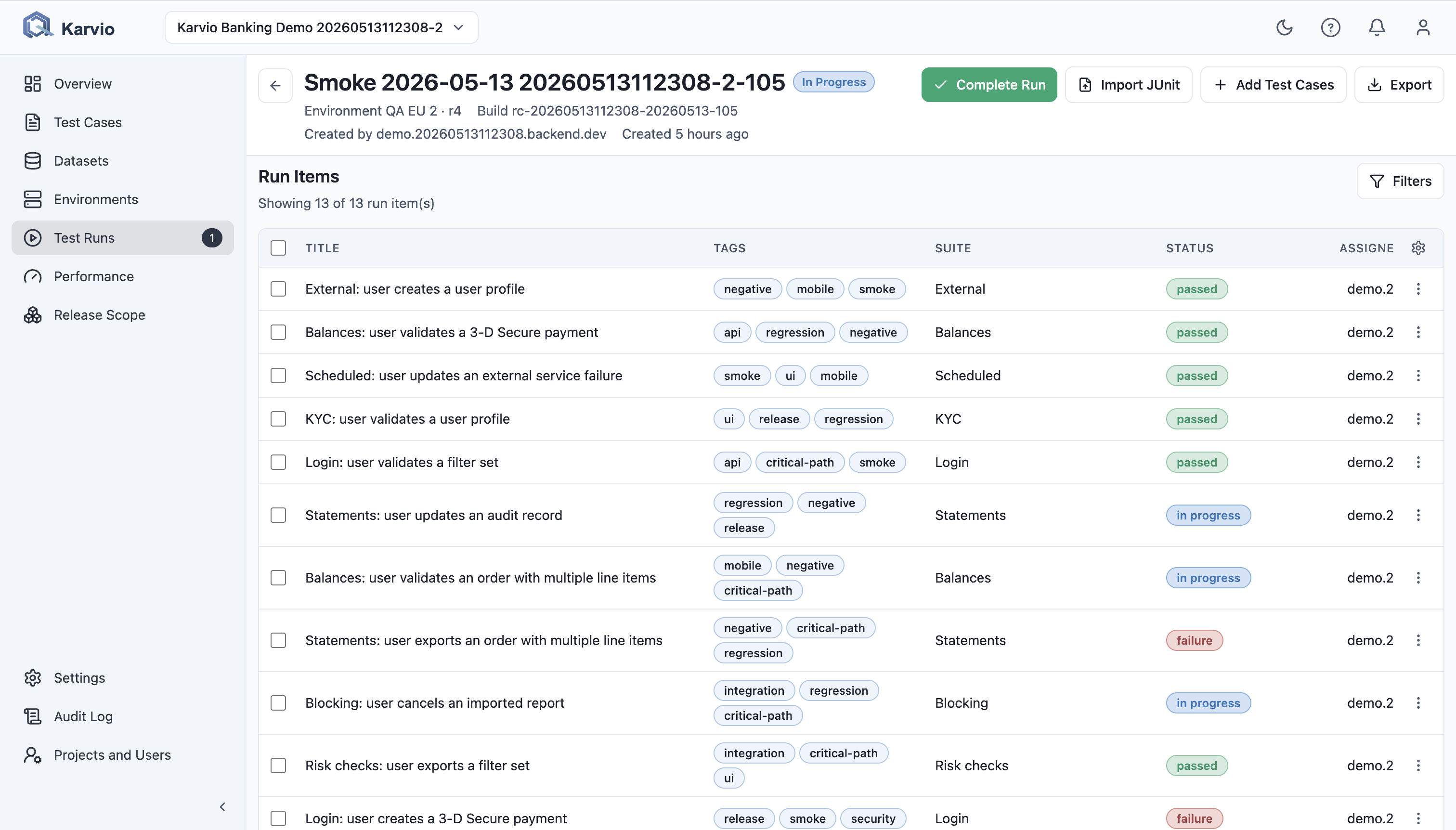Toggle dark mode with moon icon
Viewport: 1456px width, 830px height.
tap(1285, 27)
